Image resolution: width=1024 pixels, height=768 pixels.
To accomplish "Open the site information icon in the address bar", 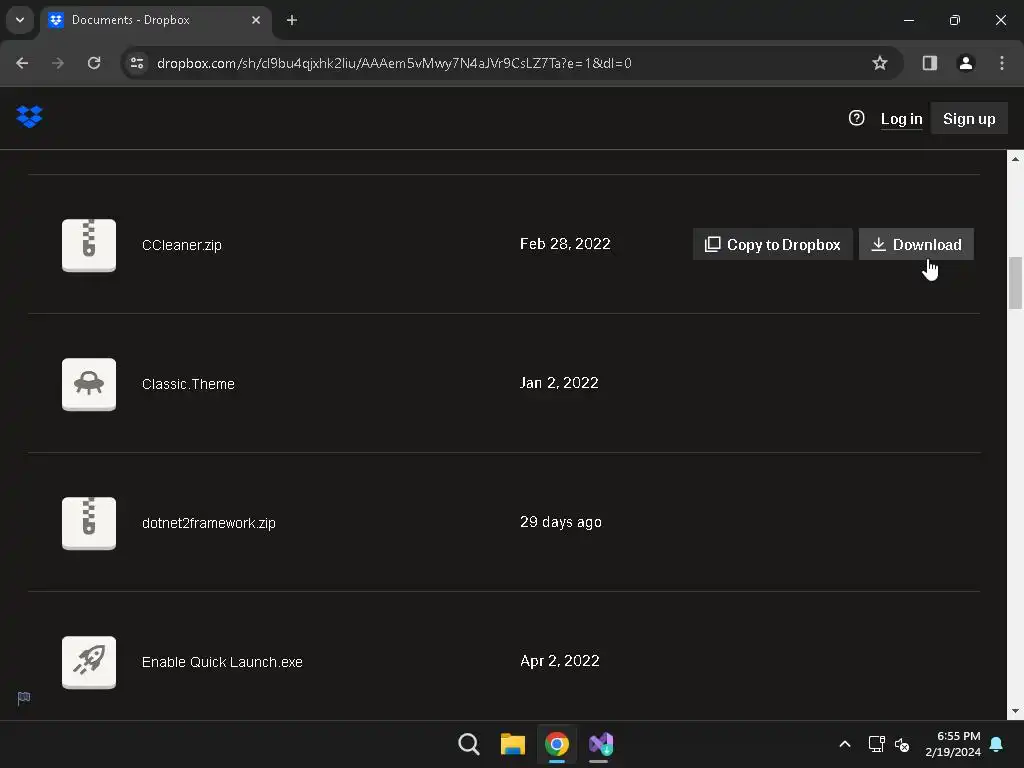I will coord(137,63).
